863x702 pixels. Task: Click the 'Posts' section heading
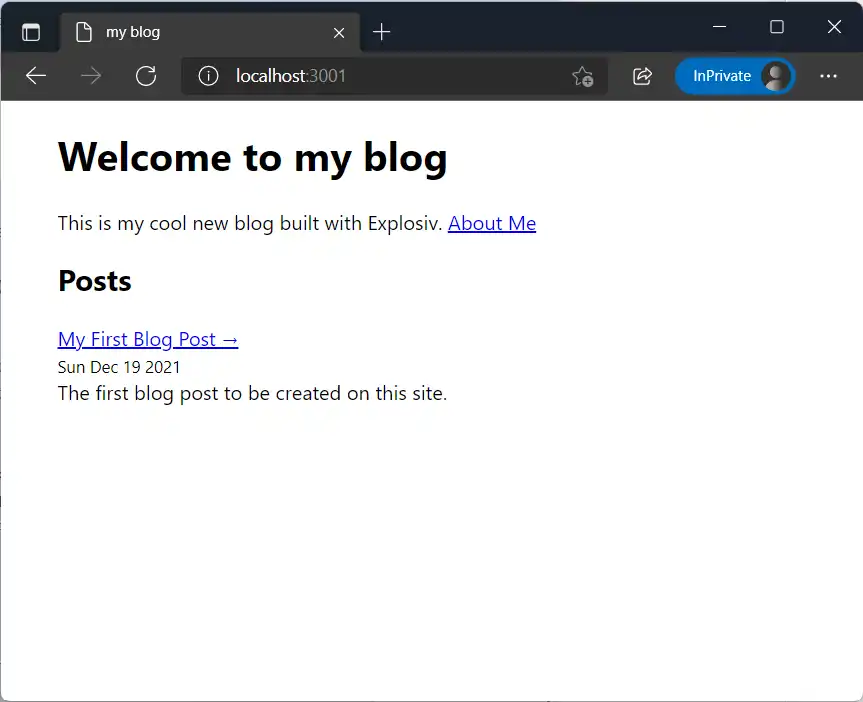coord(95,281)
